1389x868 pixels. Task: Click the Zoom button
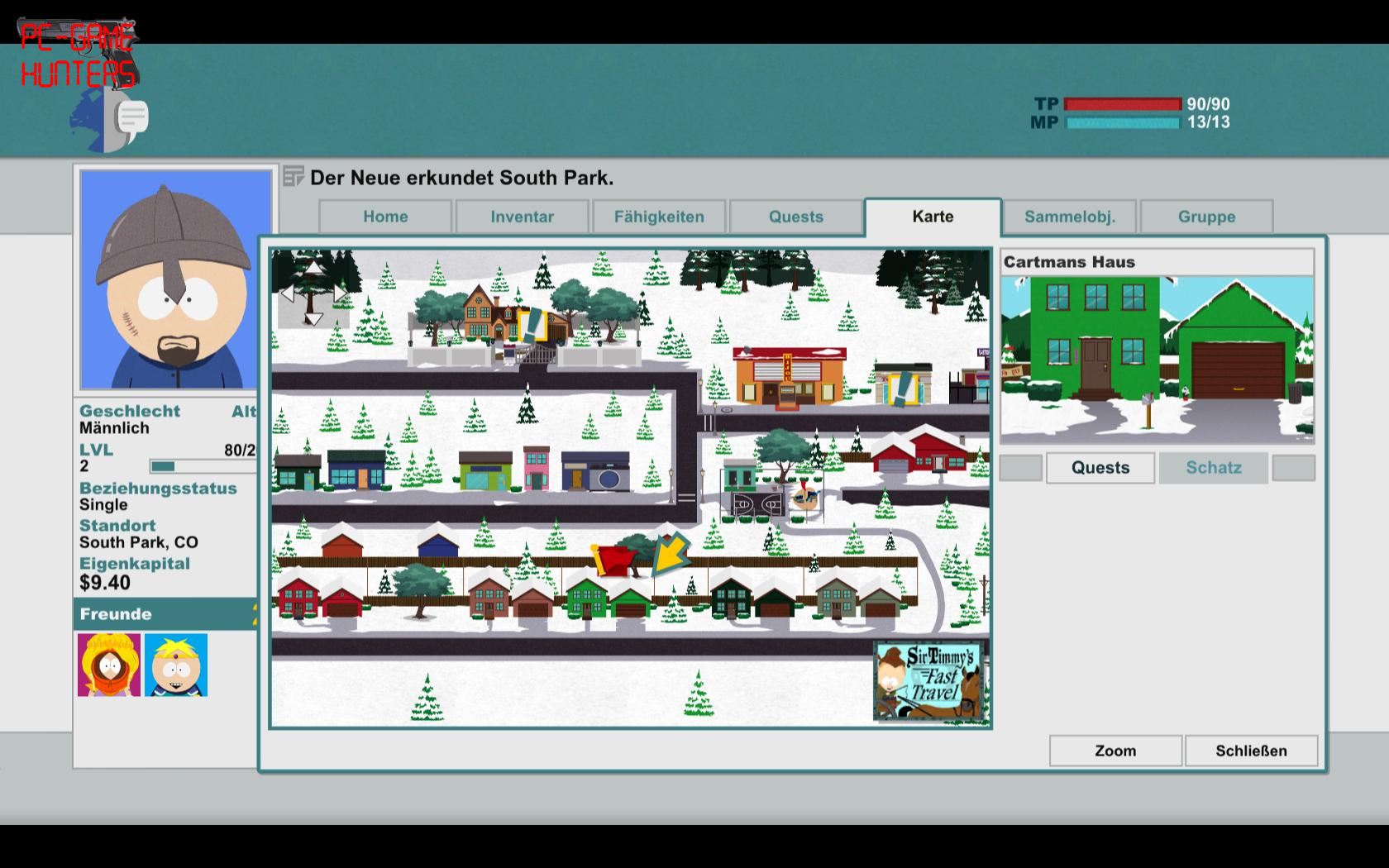[x=1115, y=751]
